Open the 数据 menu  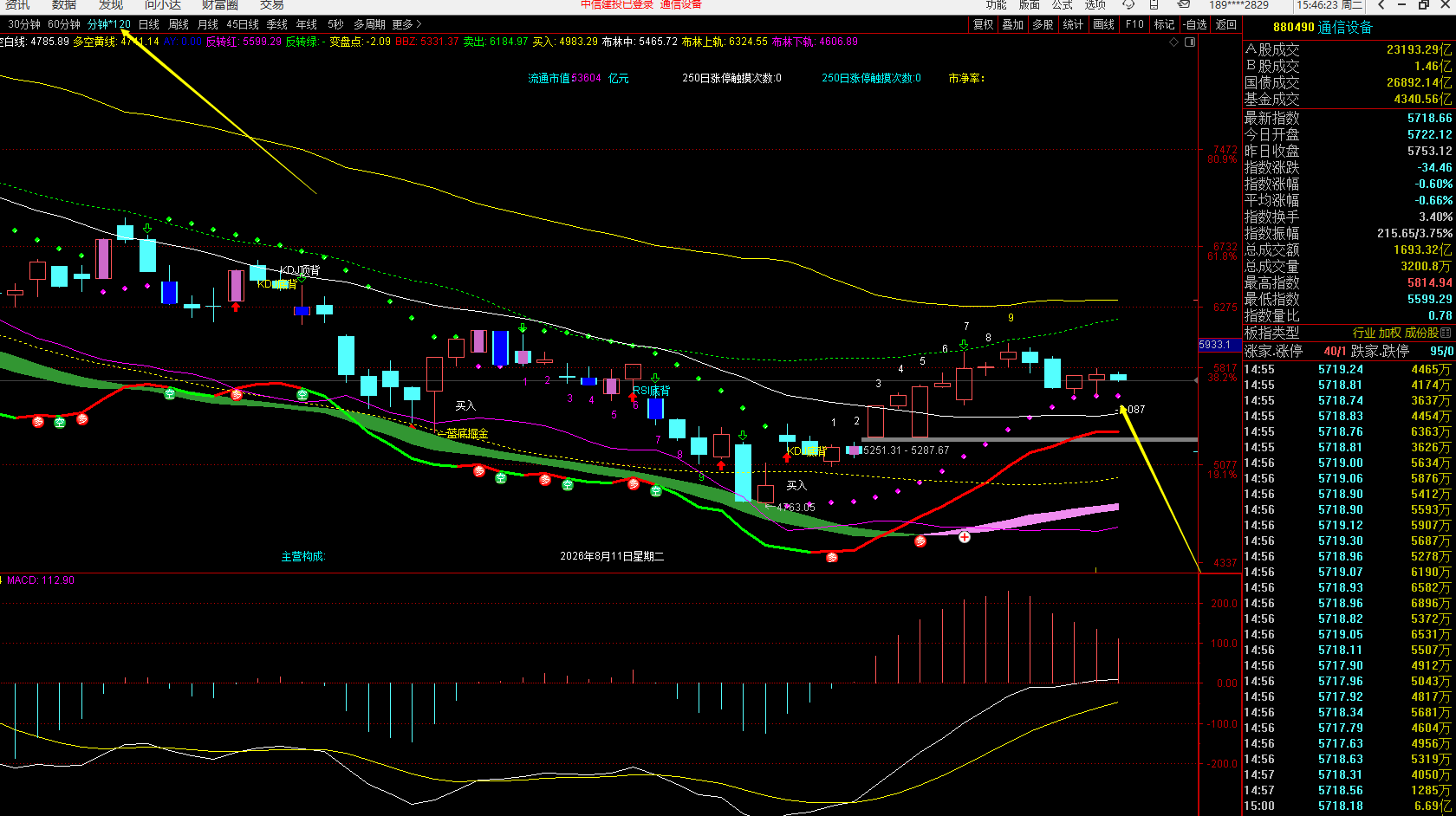(64, 5)
